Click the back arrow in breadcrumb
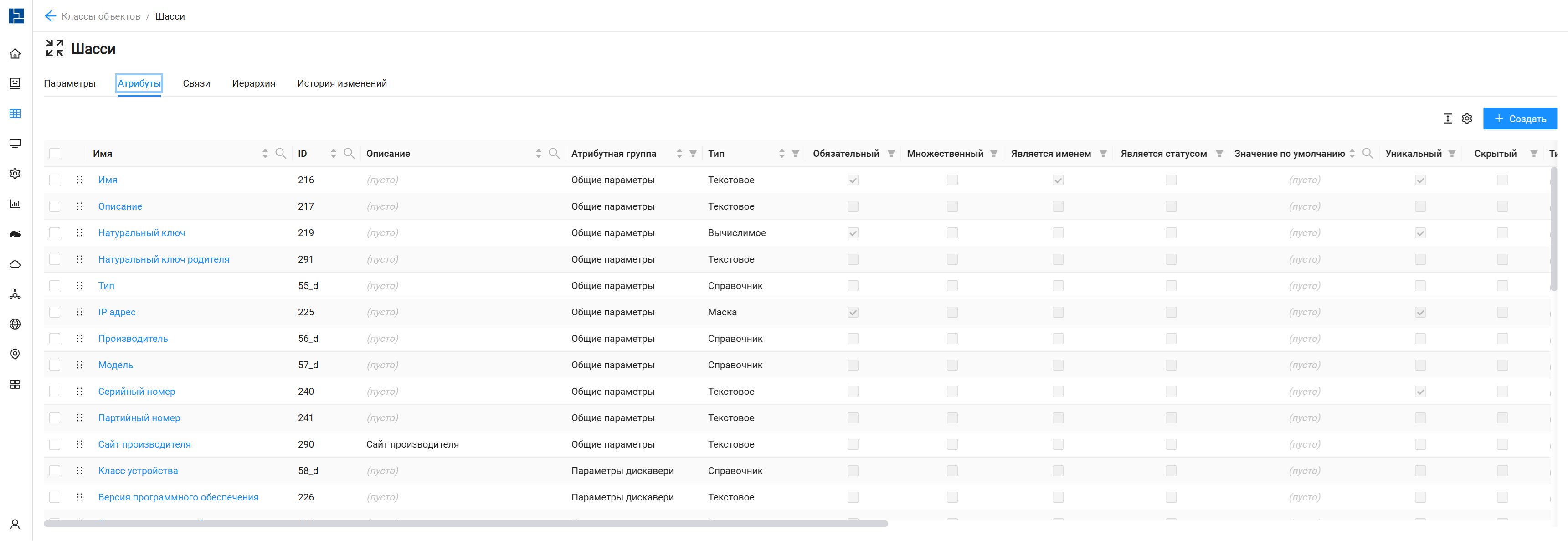The image size is (1568, 541). tap(51, 16)
